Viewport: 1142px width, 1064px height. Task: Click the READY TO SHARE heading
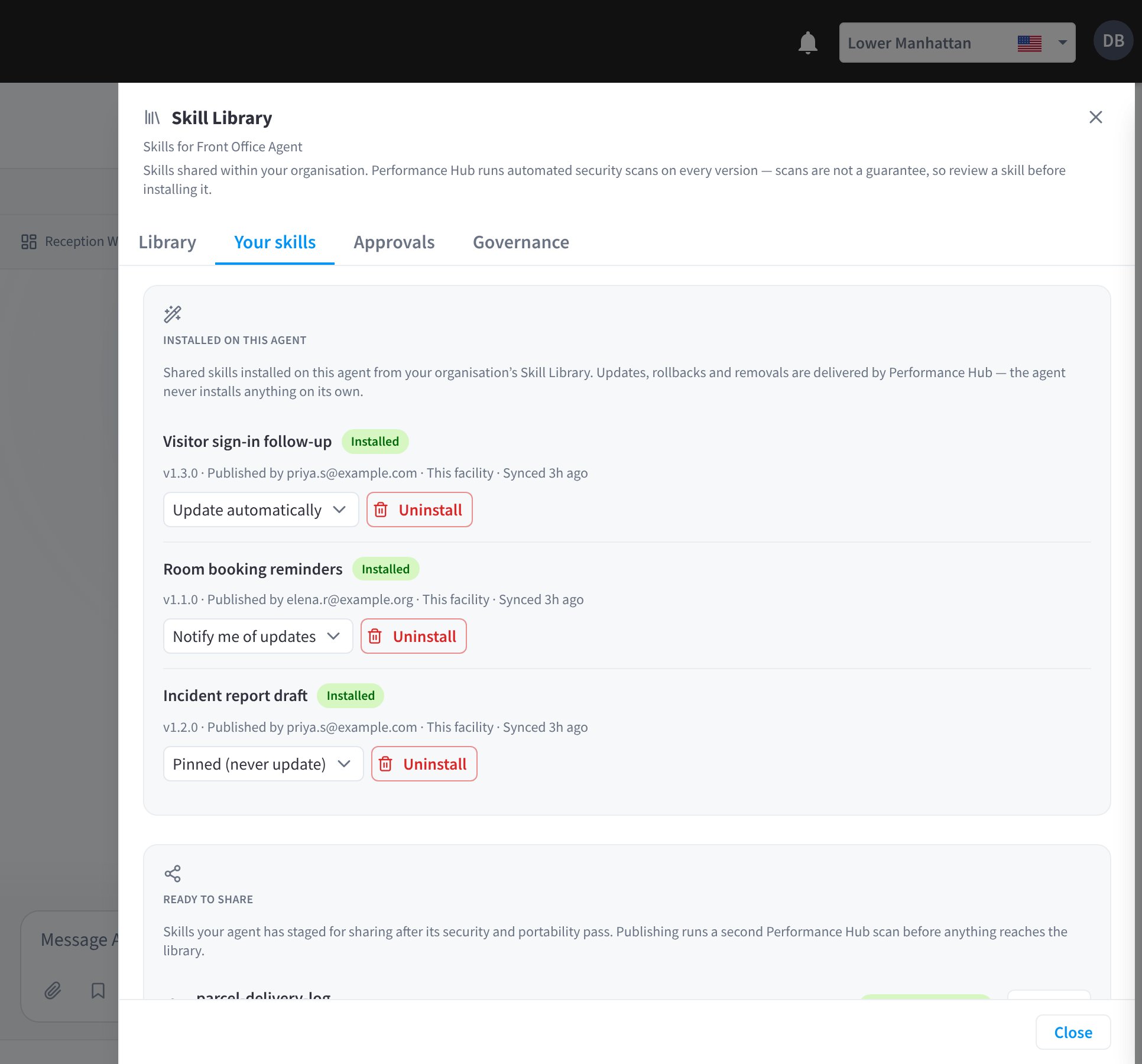pos(208,900)
